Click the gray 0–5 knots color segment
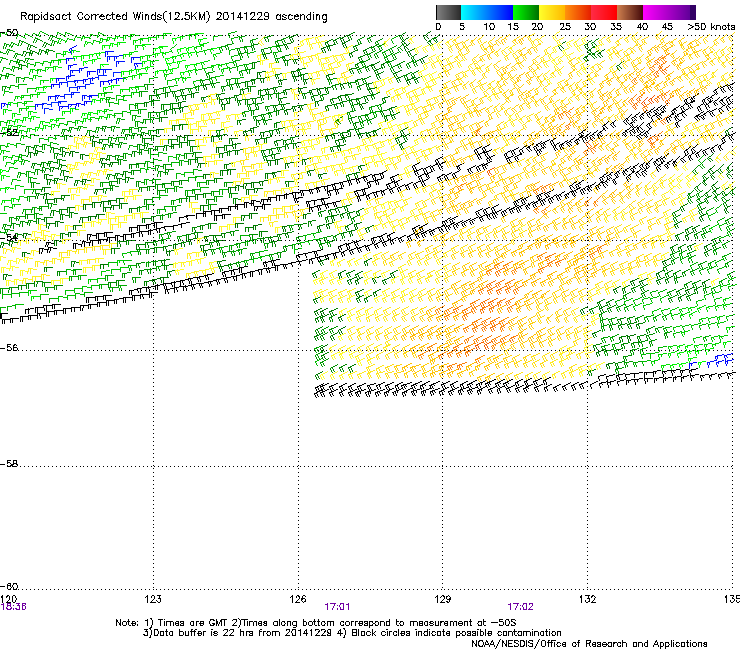The image size is (740, 650). click(x=448, y=12)
